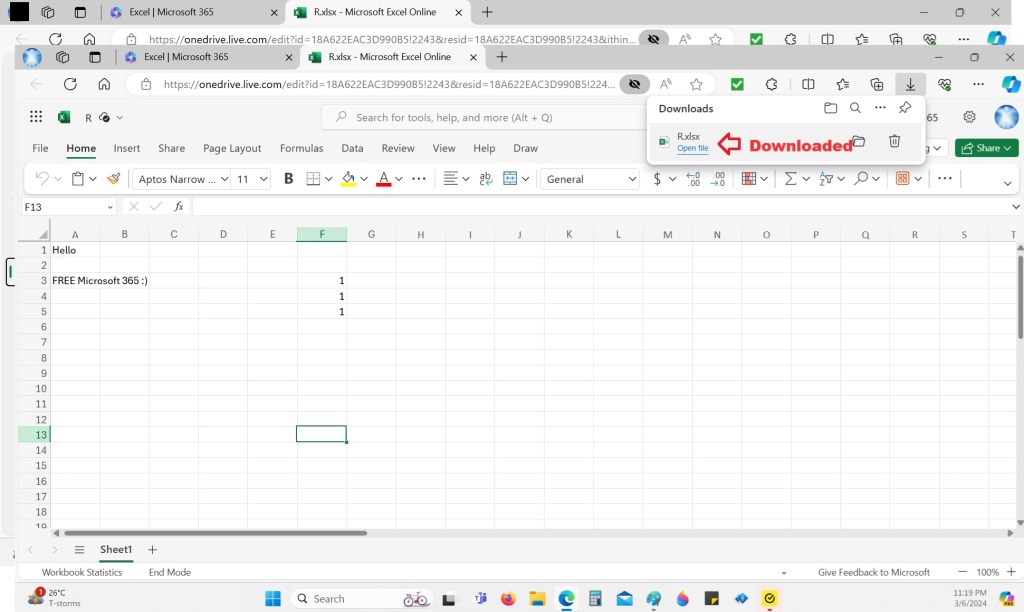Click the Insert Function fx icon

point(179,207)
